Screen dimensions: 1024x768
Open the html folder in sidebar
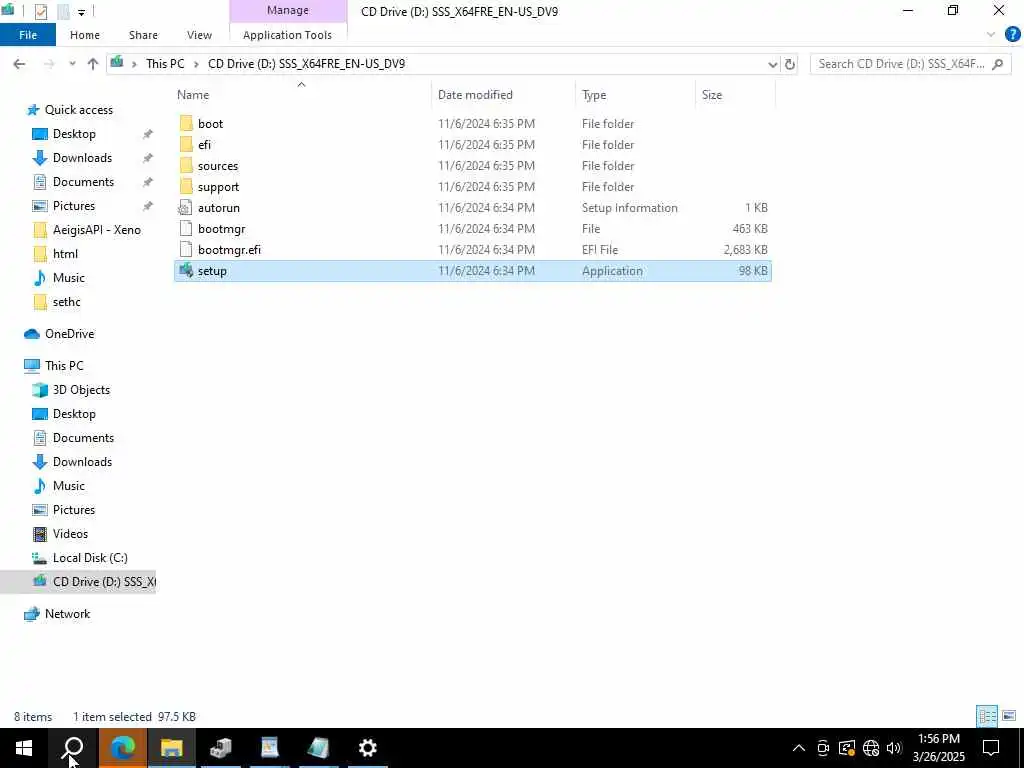65,254
